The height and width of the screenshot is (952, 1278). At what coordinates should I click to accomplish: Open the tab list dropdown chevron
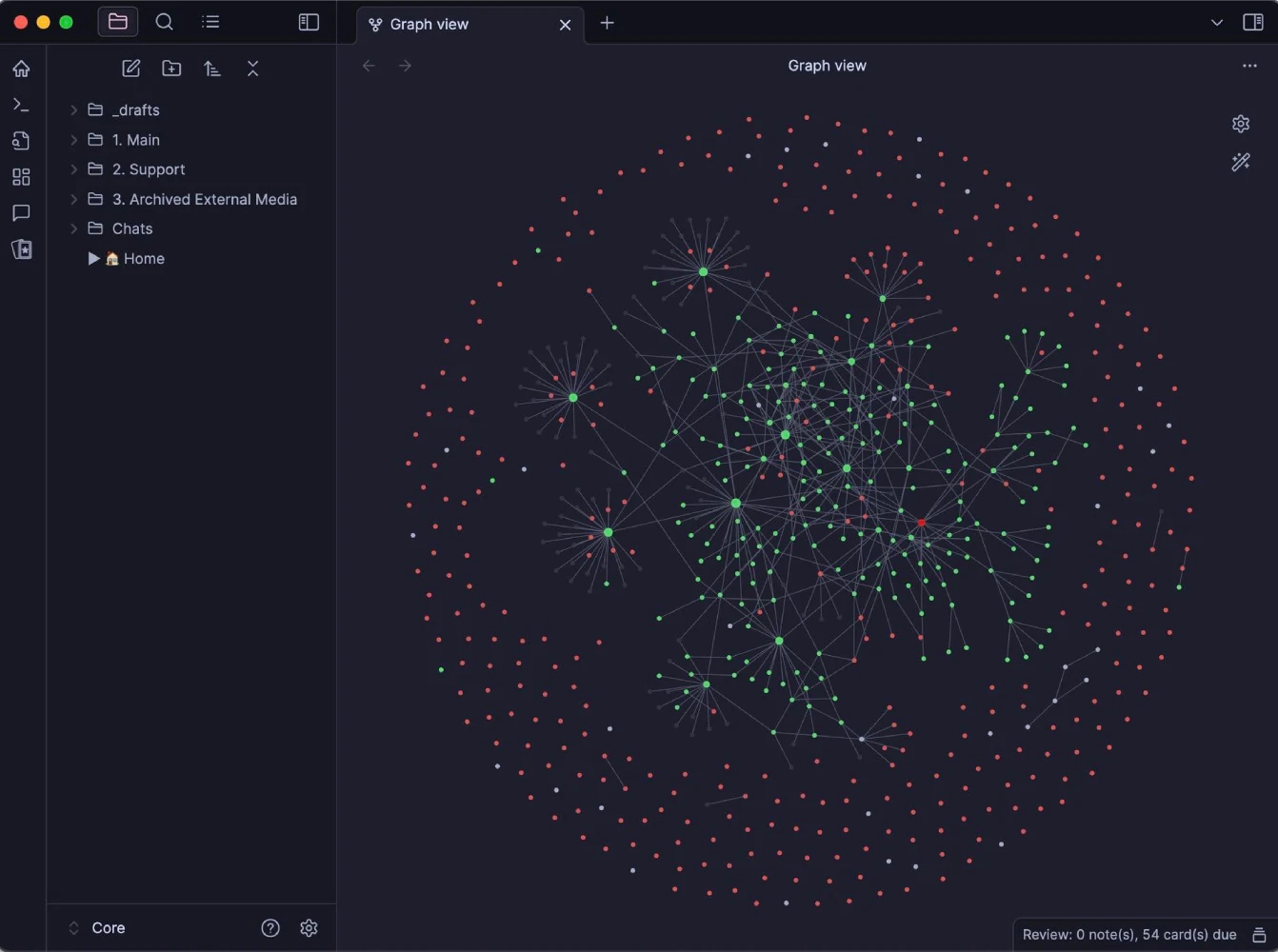click(1216, 23)
